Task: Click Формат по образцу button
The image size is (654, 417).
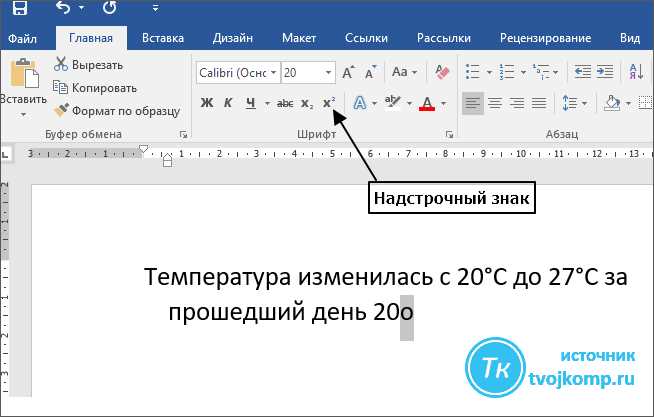Action: (116, 111)
